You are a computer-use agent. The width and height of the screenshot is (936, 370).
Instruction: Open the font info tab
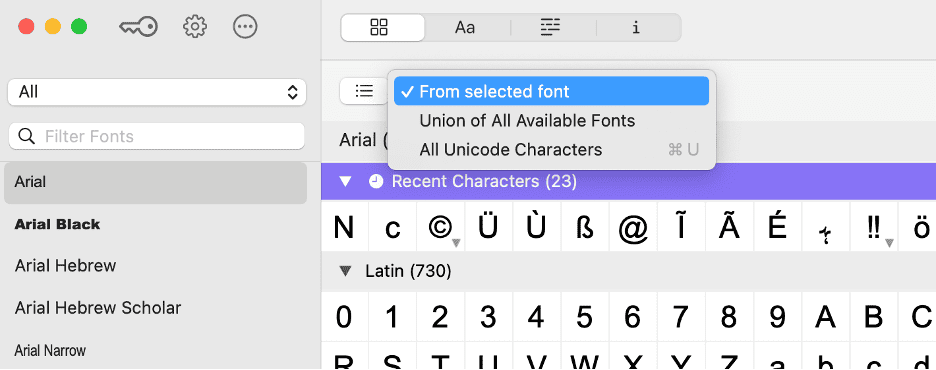pos(636,27)
